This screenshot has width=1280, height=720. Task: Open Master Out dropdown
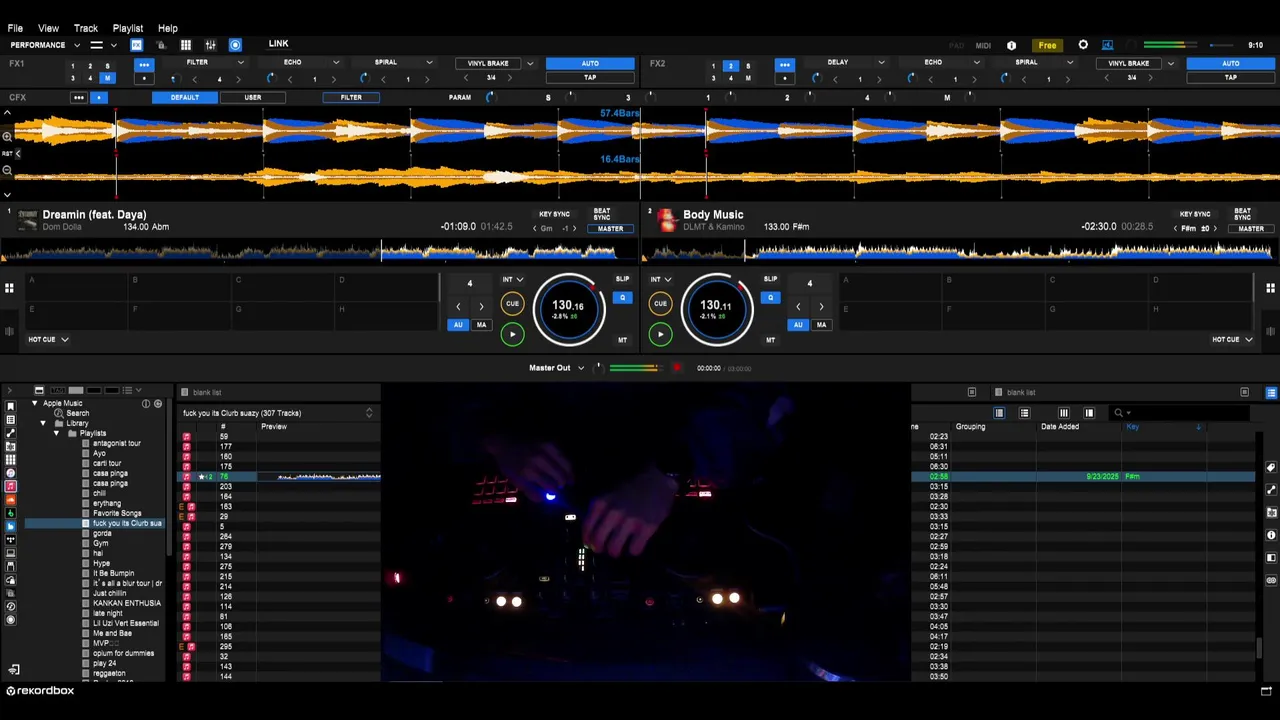coord(557,368)
